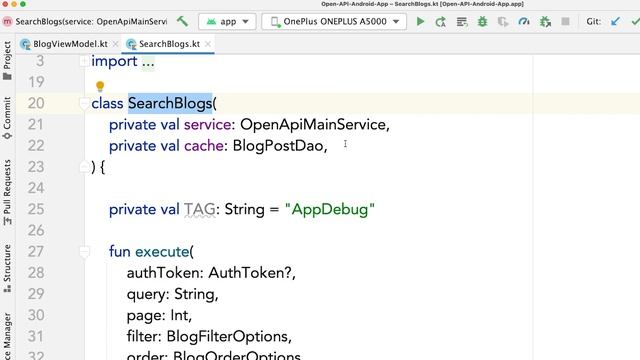Image resolution: width=640 pixels, height=360 pixels.
Task: Click the SearchBlogs(service: OpenApiMainServi breadcrumb
Action: tap(85, 22)
